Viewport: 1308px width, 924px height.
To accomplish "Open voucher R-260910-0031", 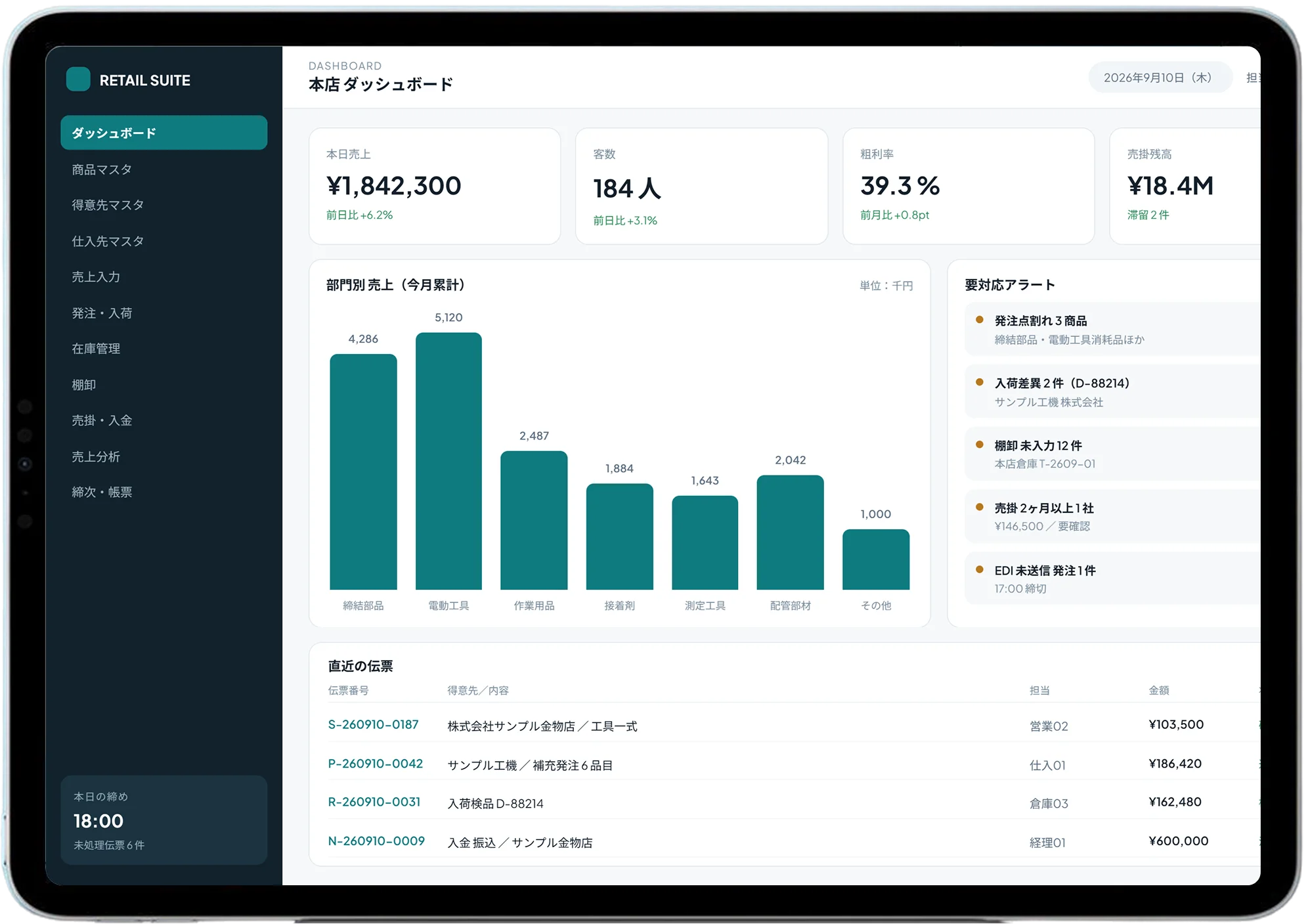I will (x=374, y=803).
